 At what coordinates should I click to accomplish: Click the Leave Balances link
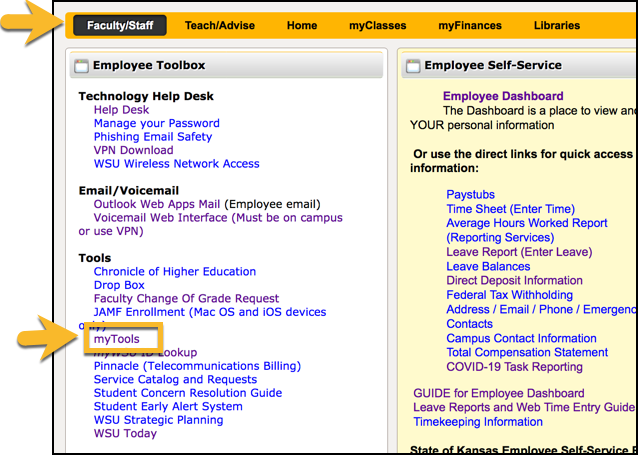click(488, 267)
